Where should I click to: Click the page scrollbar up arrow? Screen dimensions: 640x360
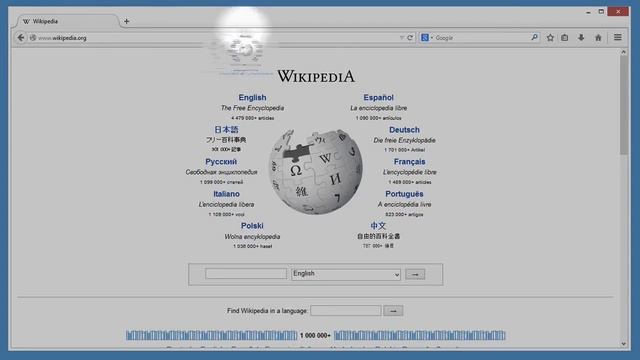coord(623,52)
